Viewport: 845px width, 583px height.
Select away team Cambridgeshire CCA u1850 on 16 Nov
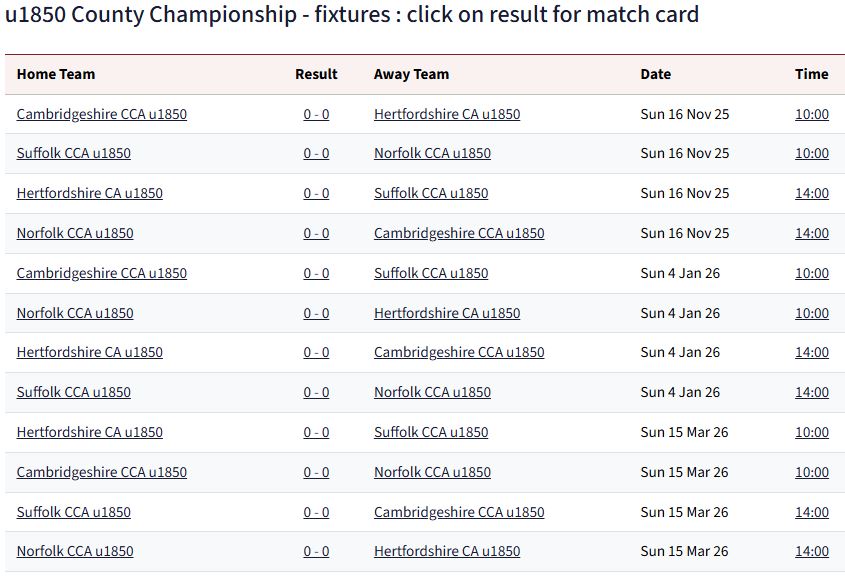pos(459,233)
